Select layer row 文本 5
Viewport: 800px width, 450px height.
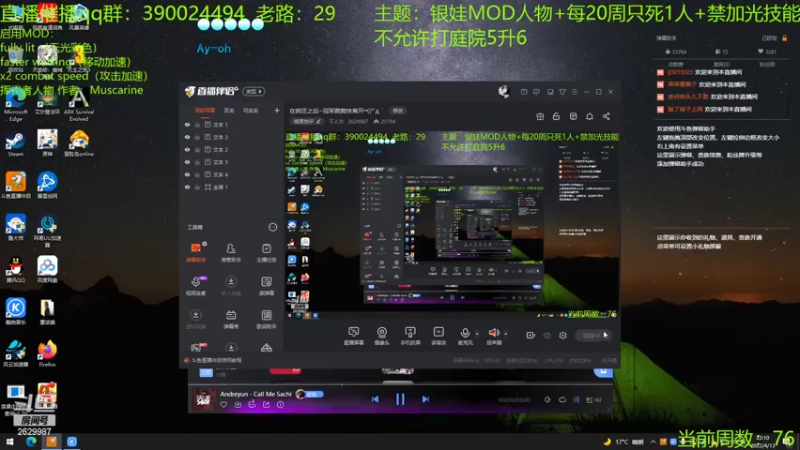coord(231,162)
